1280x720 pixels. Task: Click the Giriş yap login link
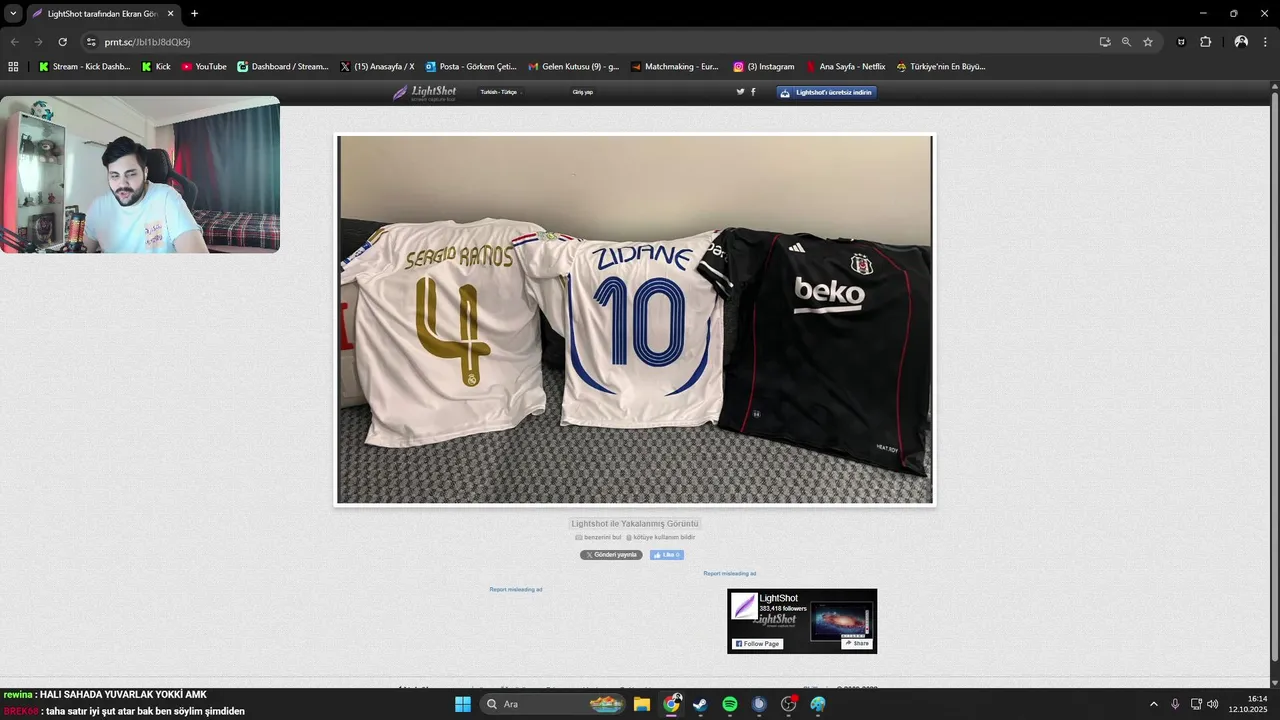click(x=583, y=92)
